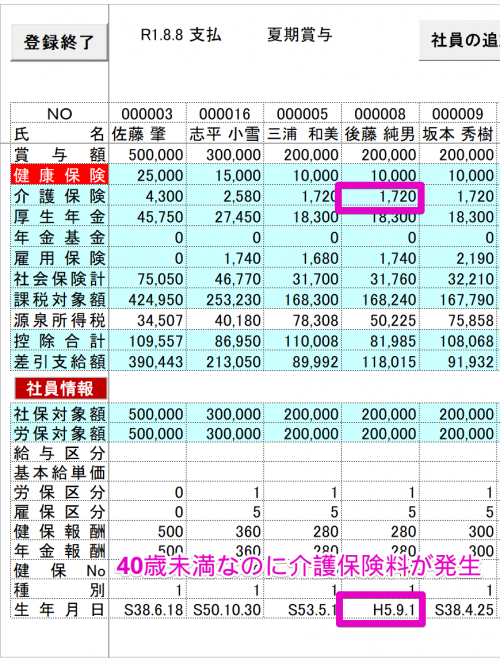
Task: Select 後藤 純男's highlighted 介護保険 cell 1,720
Action: [380, 196]
